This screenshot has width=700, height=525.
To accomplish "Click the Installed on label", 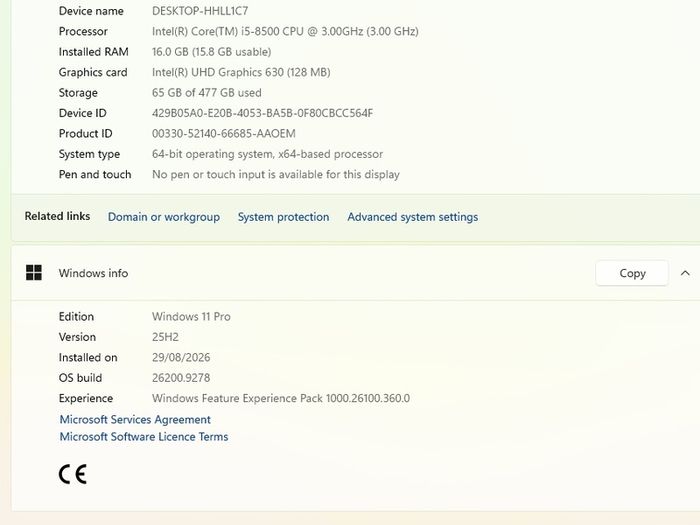I will [88, 358].
